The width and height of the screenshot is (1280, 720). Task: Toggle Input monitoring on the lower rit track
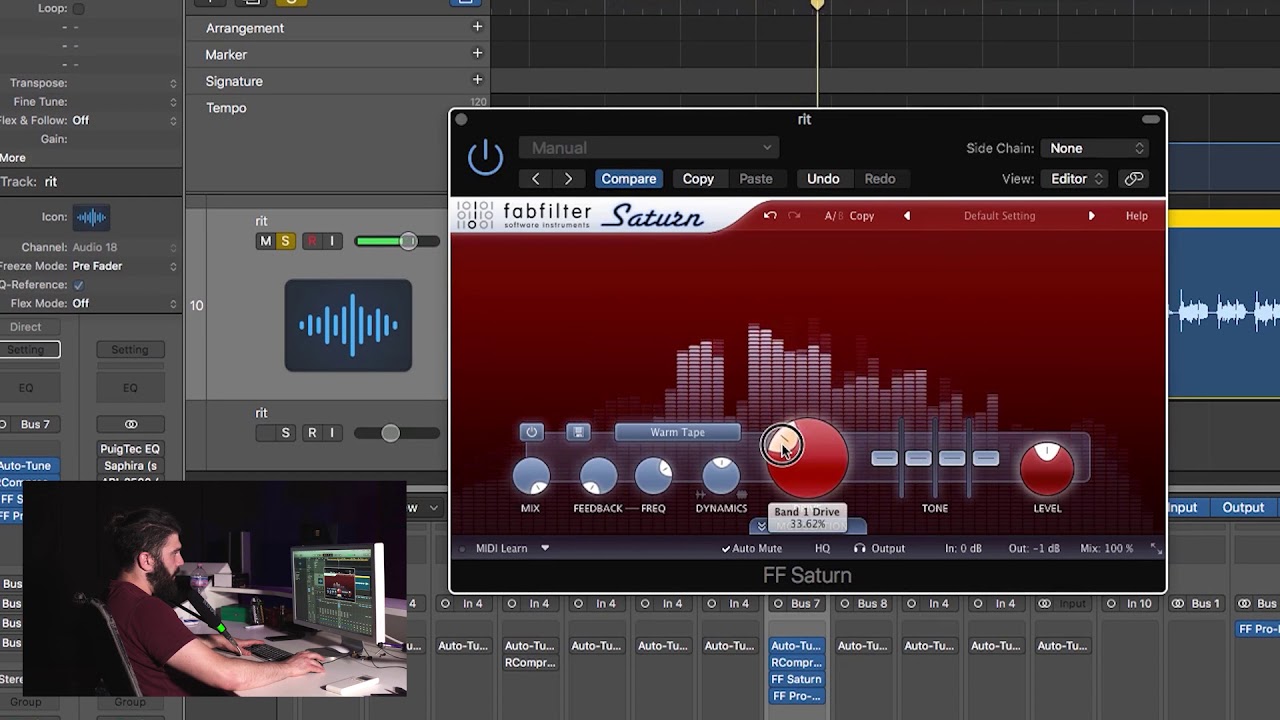[x=332, y=433]
